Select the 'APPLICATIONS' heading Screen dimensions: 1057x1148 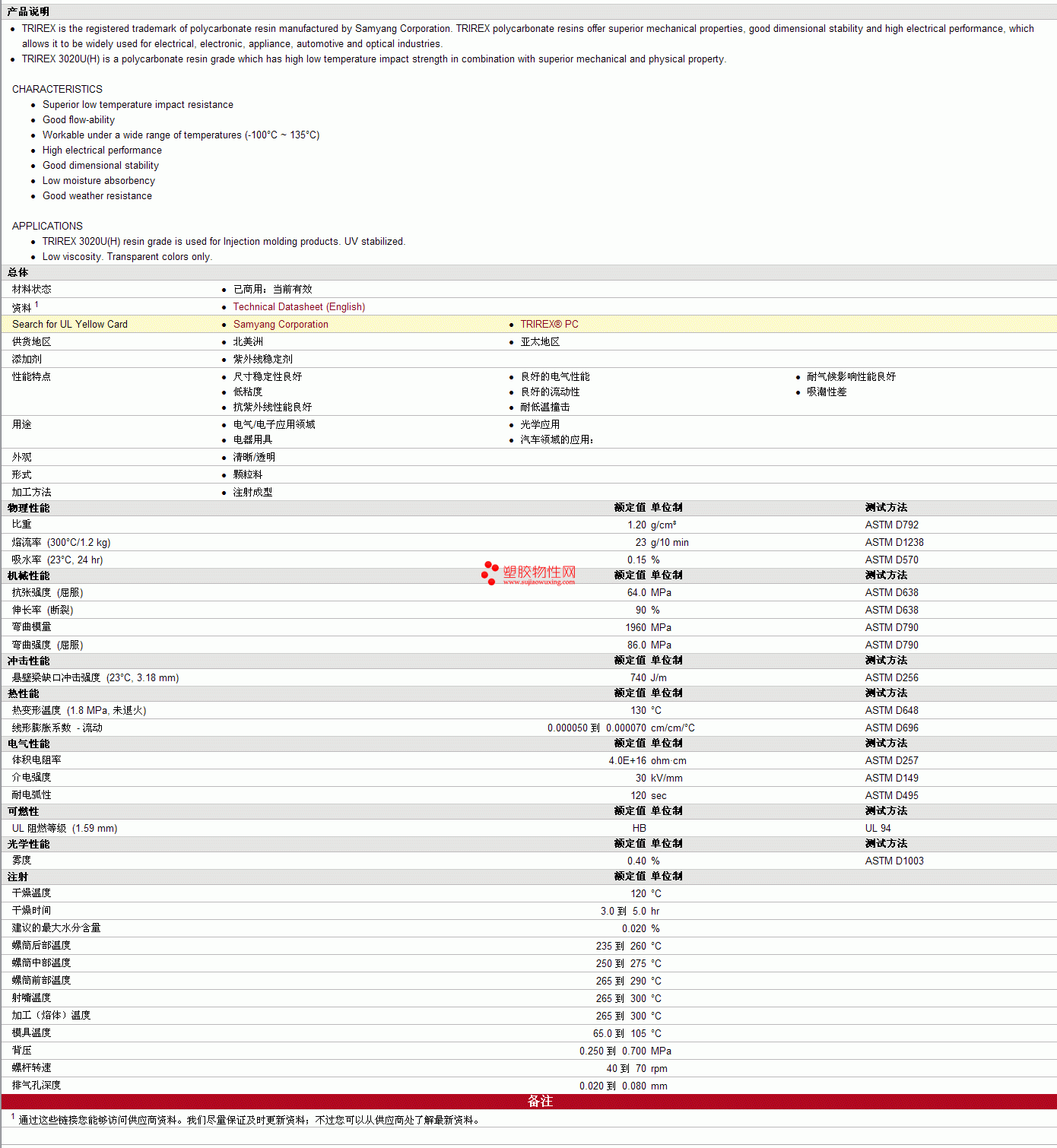coord(47,227)
